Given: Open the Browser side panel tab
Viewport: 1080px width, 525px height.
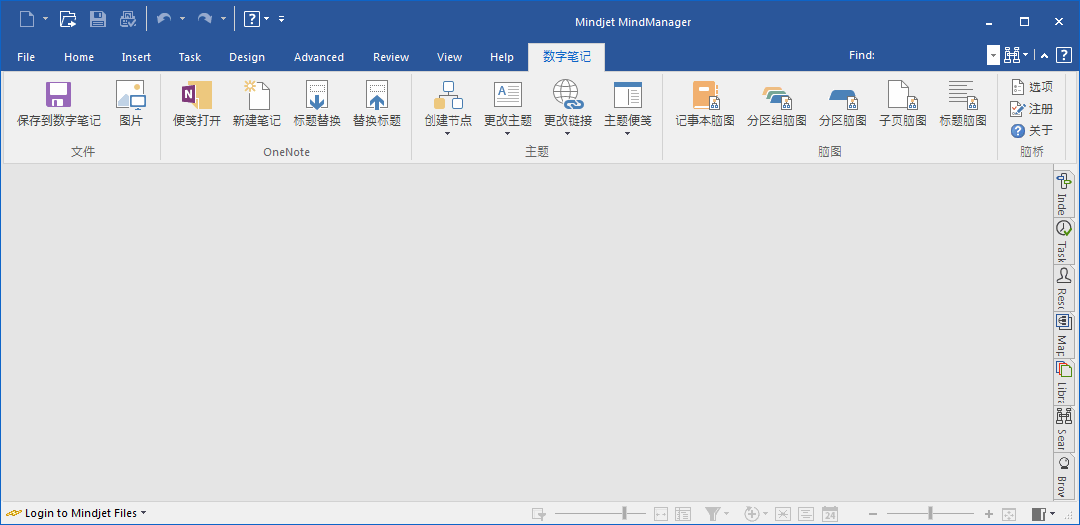Looking at the screenshot, I should click(1063, 475).
